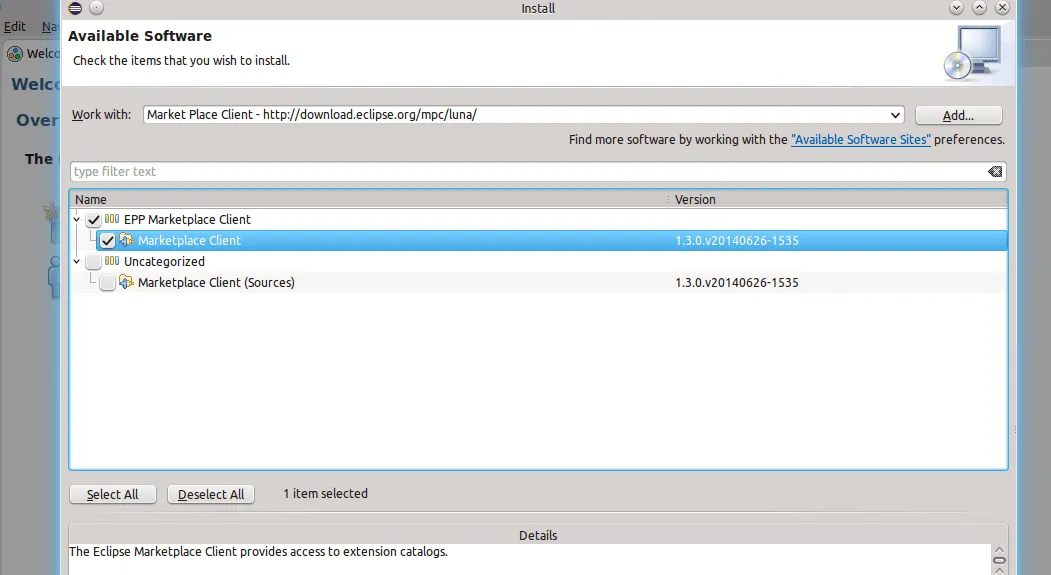
Task: Click the Welcome tab icon behind the dialog
Action: click(x=15, y=54)
